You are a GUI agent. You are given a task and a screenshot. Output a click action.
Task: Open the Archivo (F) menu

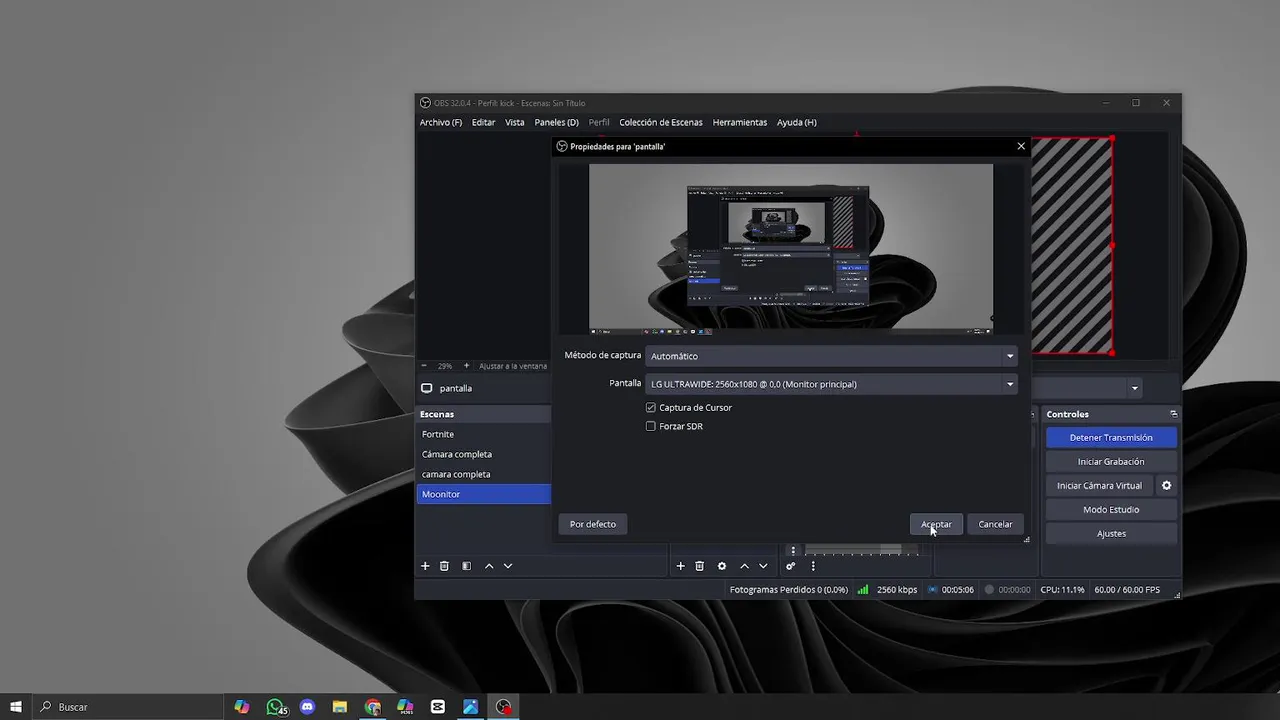click(x=441, y=122)
